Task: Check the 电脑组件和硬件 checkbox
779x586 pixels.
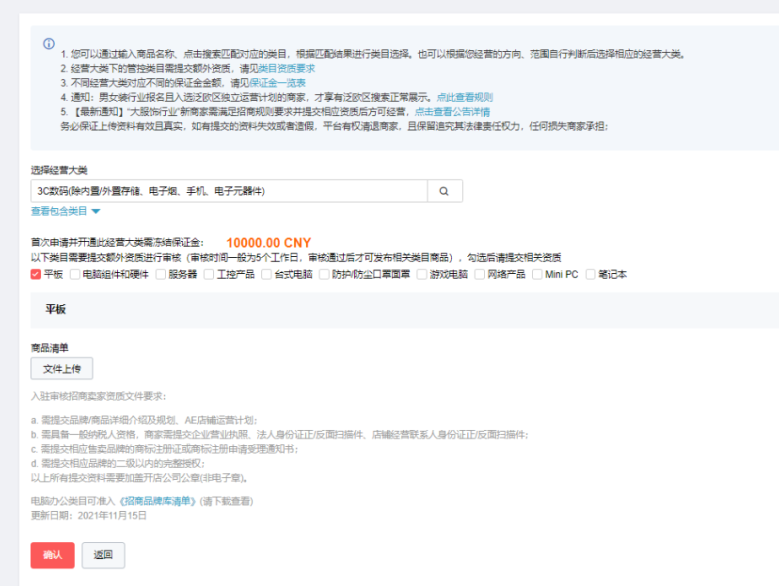Action: (x=76, y=274)
